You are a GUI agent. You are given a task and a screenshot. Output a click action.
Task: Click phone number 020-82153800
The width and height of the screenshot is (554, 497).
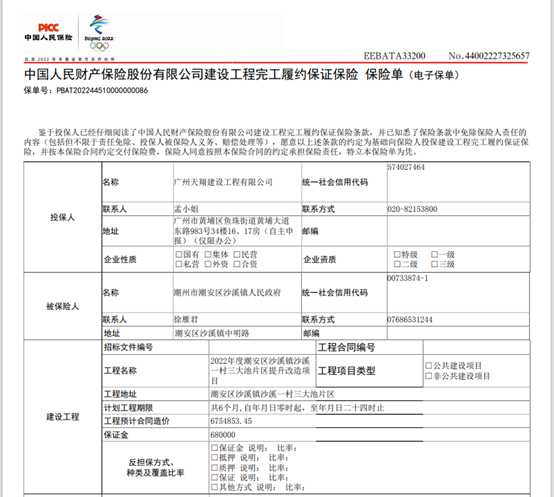pos(412,209)
